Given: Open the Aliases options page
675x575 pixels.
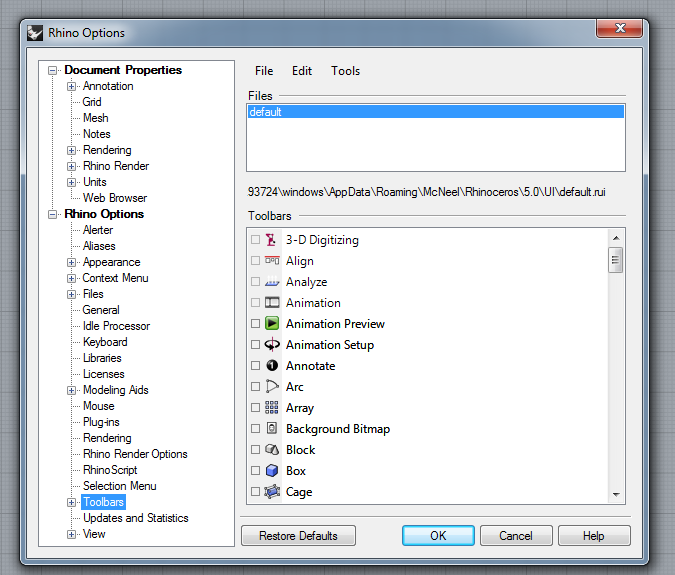Looking at the screenshot, I should [99, 246].
